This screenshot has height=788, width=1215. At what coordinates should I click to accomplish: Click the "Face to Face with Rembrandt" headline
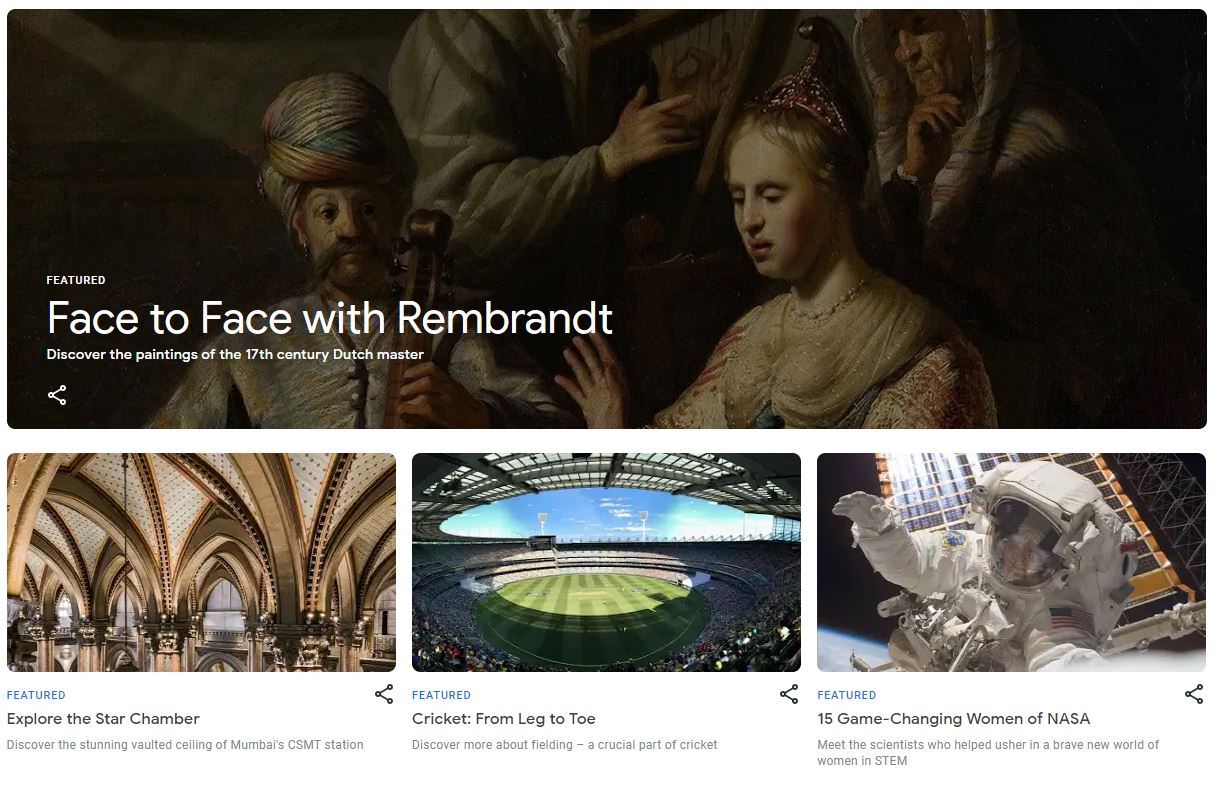click(329, 318)
